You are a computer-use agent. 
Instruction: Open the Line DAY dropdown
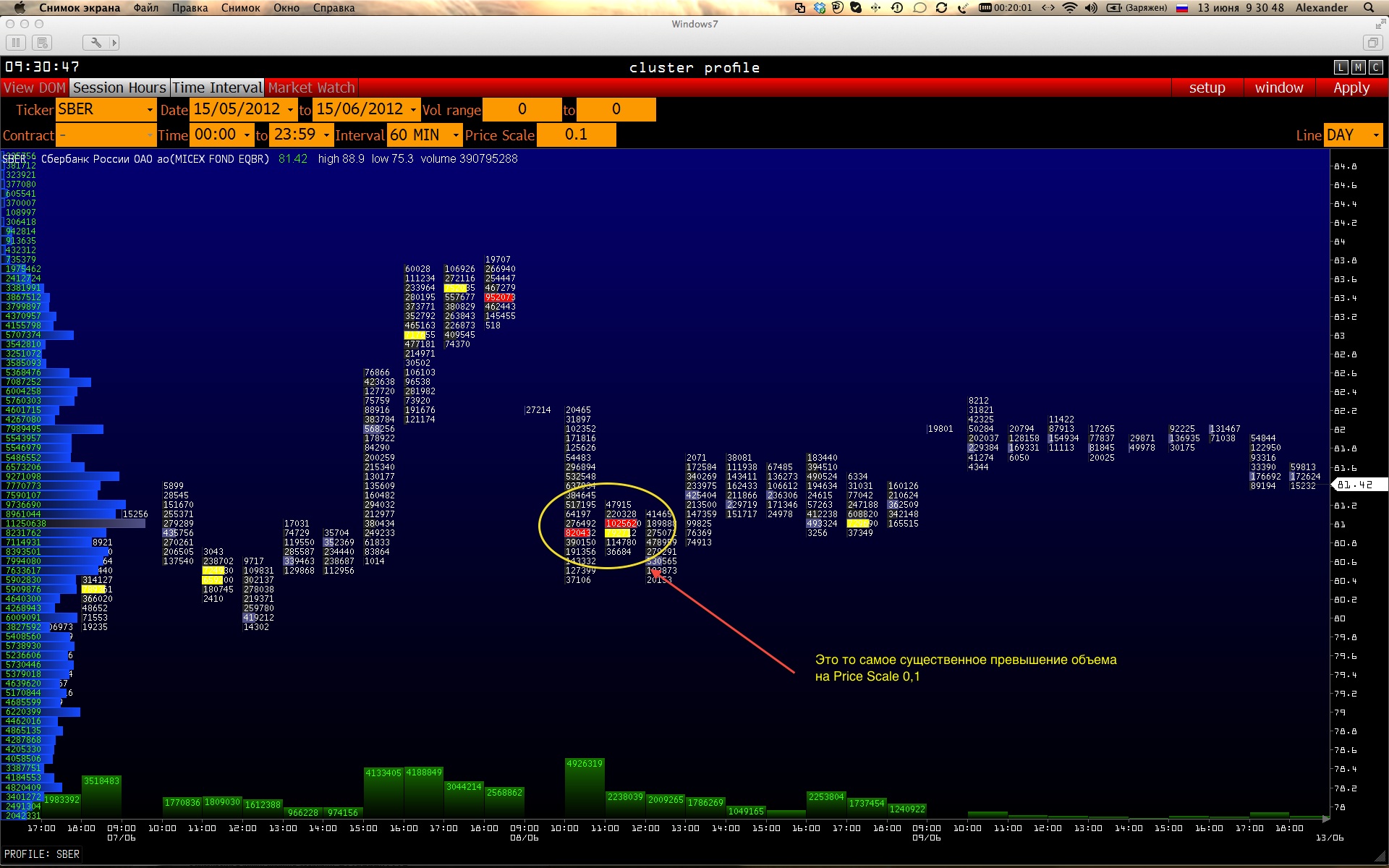(1375, 135)
